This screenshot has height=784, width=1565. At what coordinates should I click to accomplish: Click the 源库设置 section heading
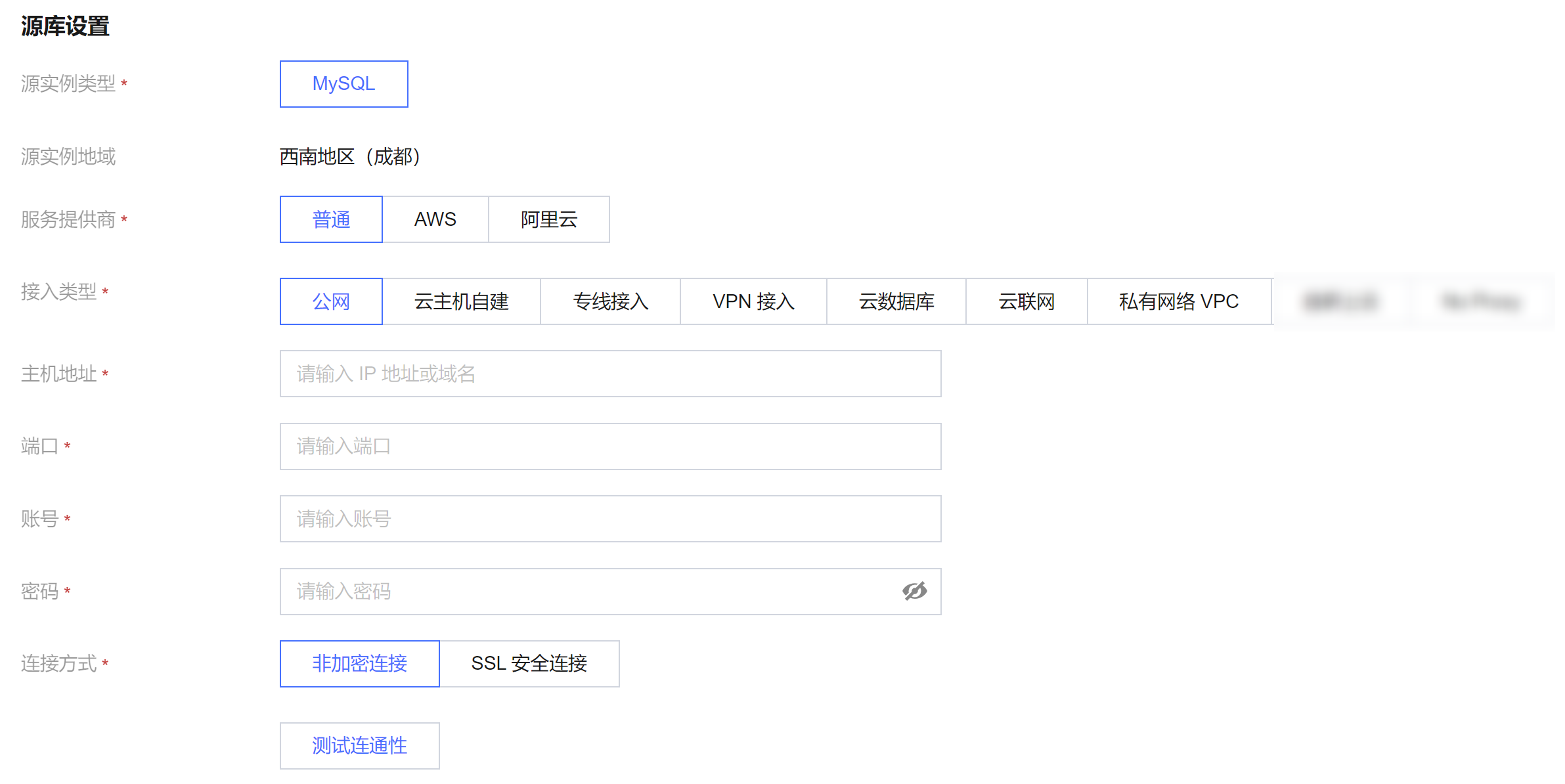click(x=65, y=27)
